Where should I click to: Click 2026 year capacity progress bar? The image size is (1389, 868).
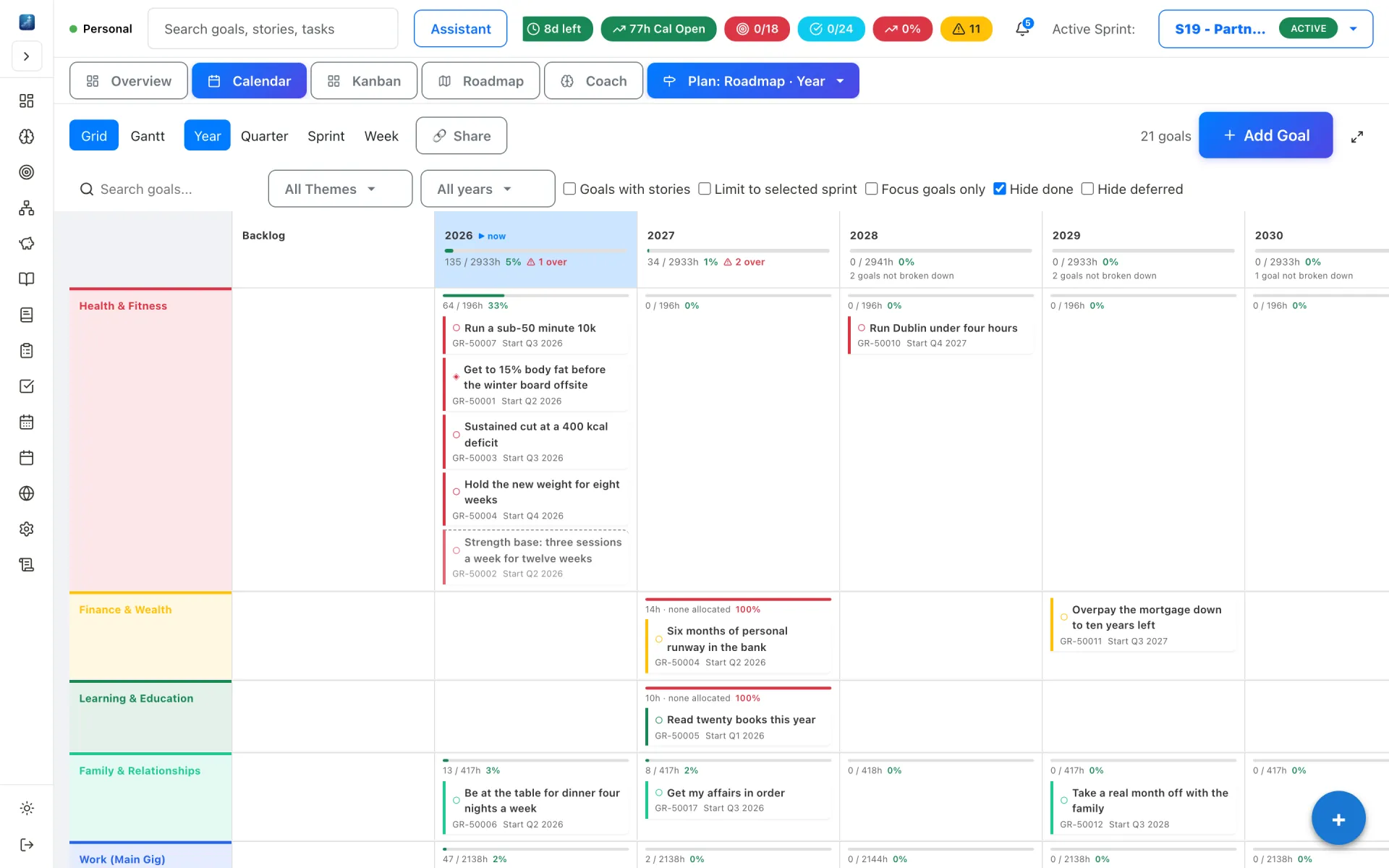pos(535,250)
